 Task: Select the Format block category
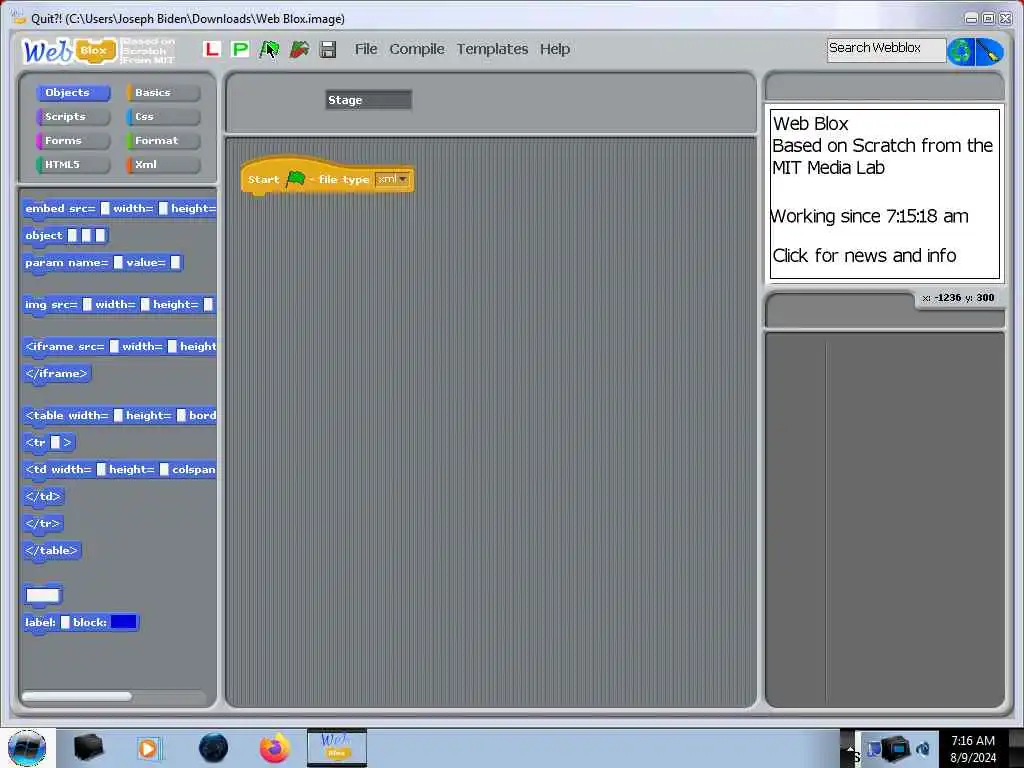163,140
